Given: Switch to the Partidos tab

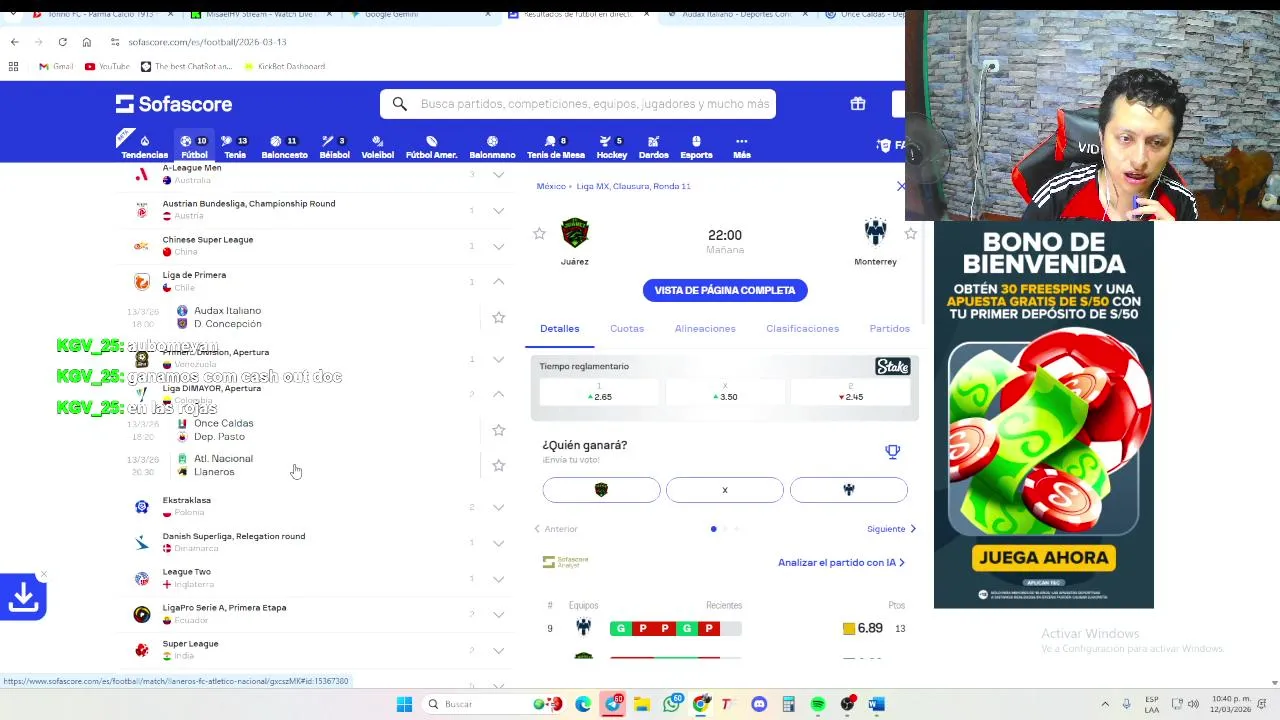Looking at the screenshot, I should click(889, 329).
